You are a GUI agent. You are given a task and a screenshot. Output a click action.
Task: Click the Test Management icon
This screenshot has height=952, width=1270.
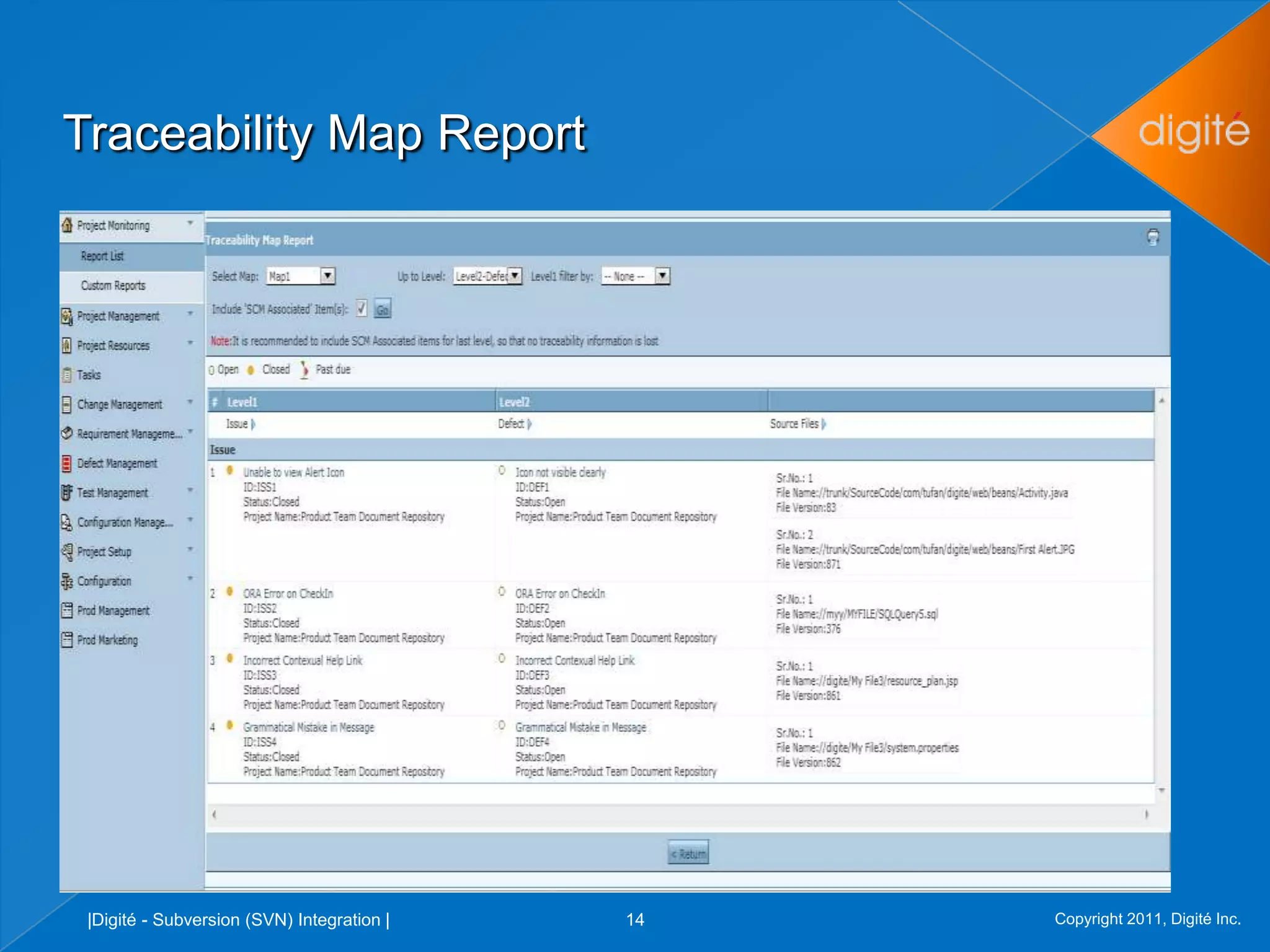(x=67, y=493)
